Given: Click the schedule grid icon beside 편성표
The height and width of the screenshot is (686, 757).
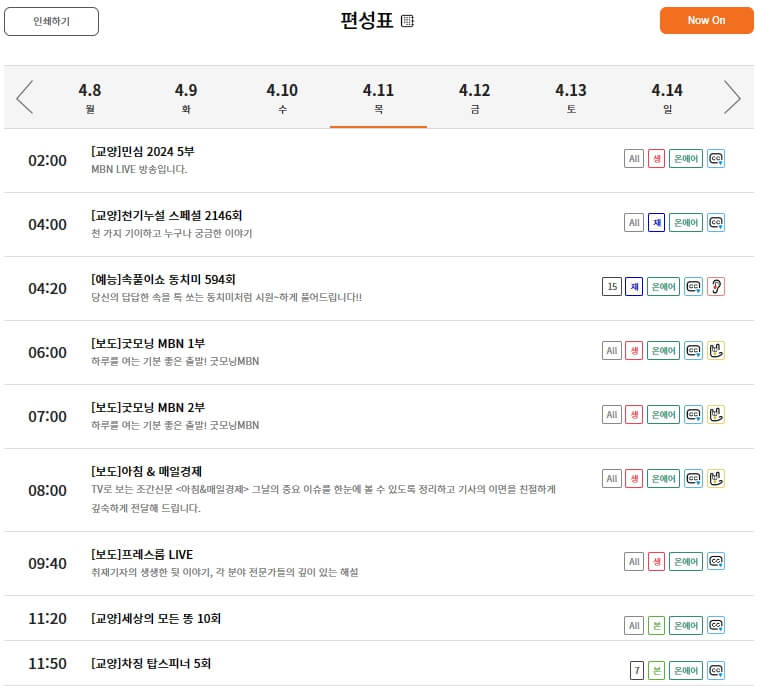Looking at the screenshot, I should point(407,21).
